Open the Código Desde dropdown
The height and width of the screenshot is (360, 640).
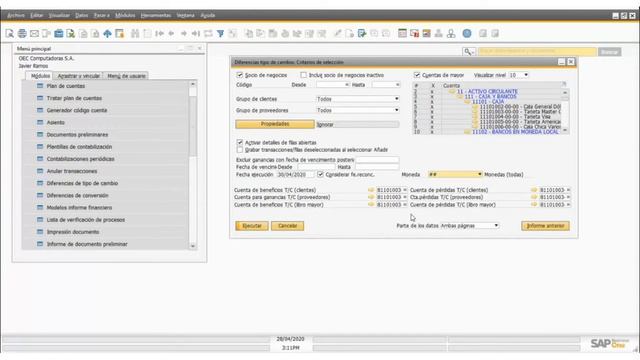pyautogui.click(x=347, y=85)
